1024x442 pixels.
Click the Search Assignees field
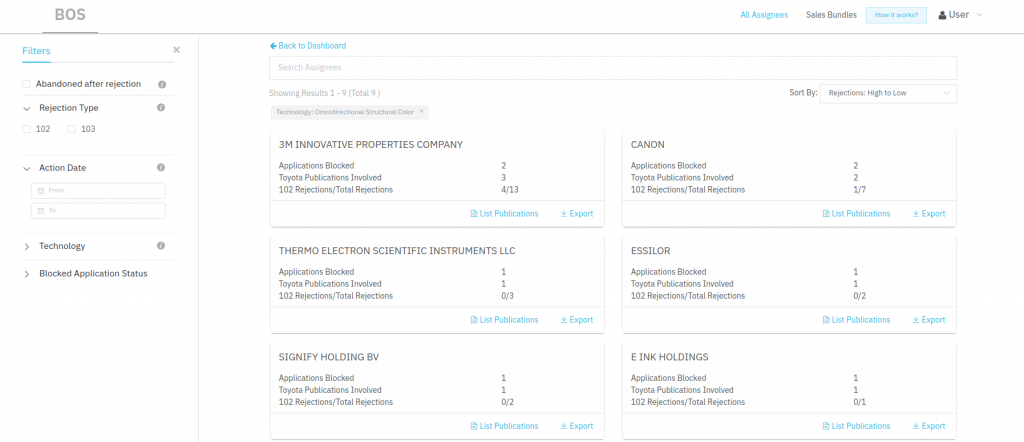[613, 68]
